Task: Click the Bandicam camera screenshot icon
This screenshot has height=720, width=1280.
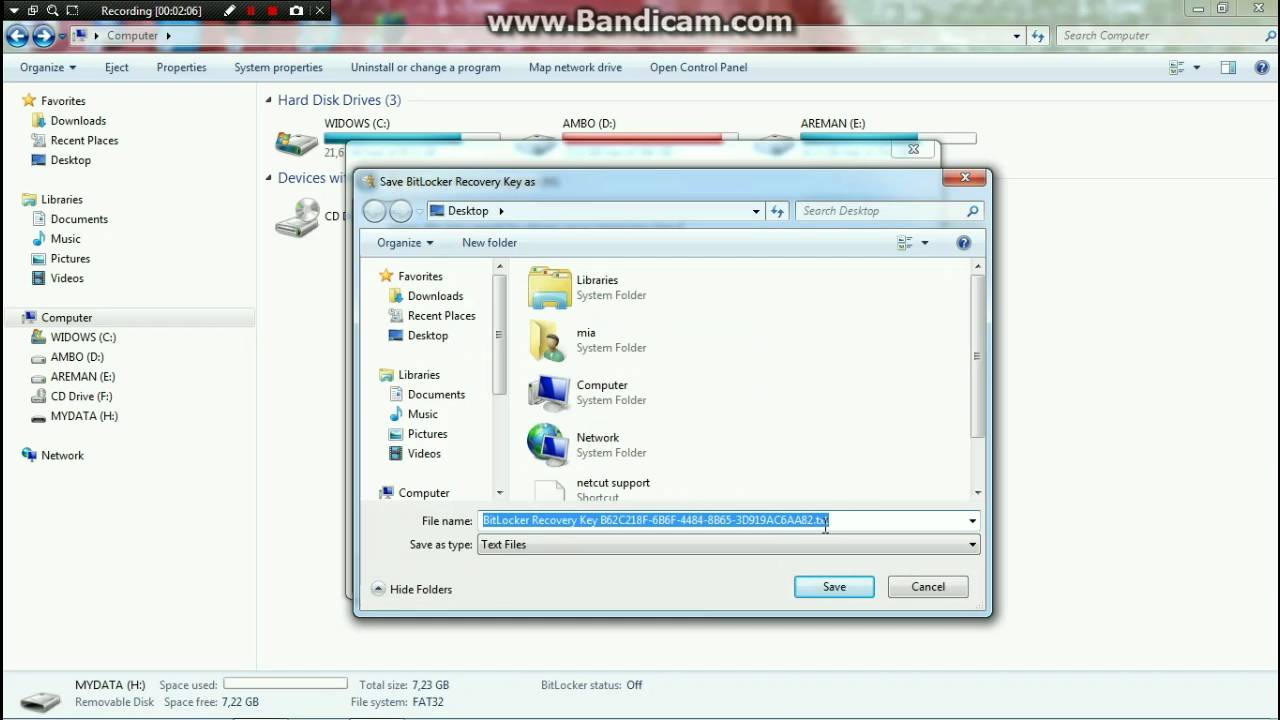Action: point(296,11)
